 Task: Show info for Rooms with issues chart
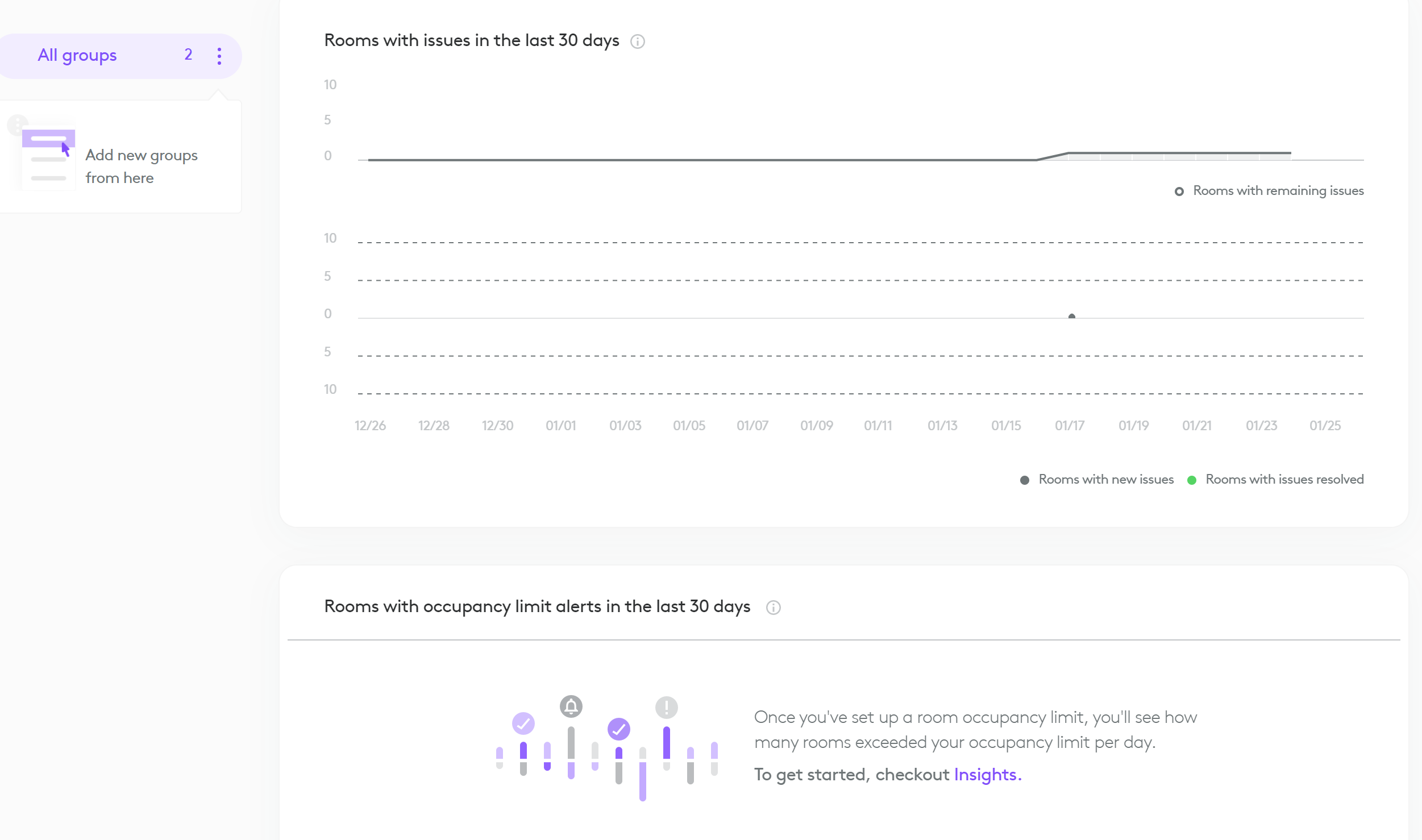638,41
